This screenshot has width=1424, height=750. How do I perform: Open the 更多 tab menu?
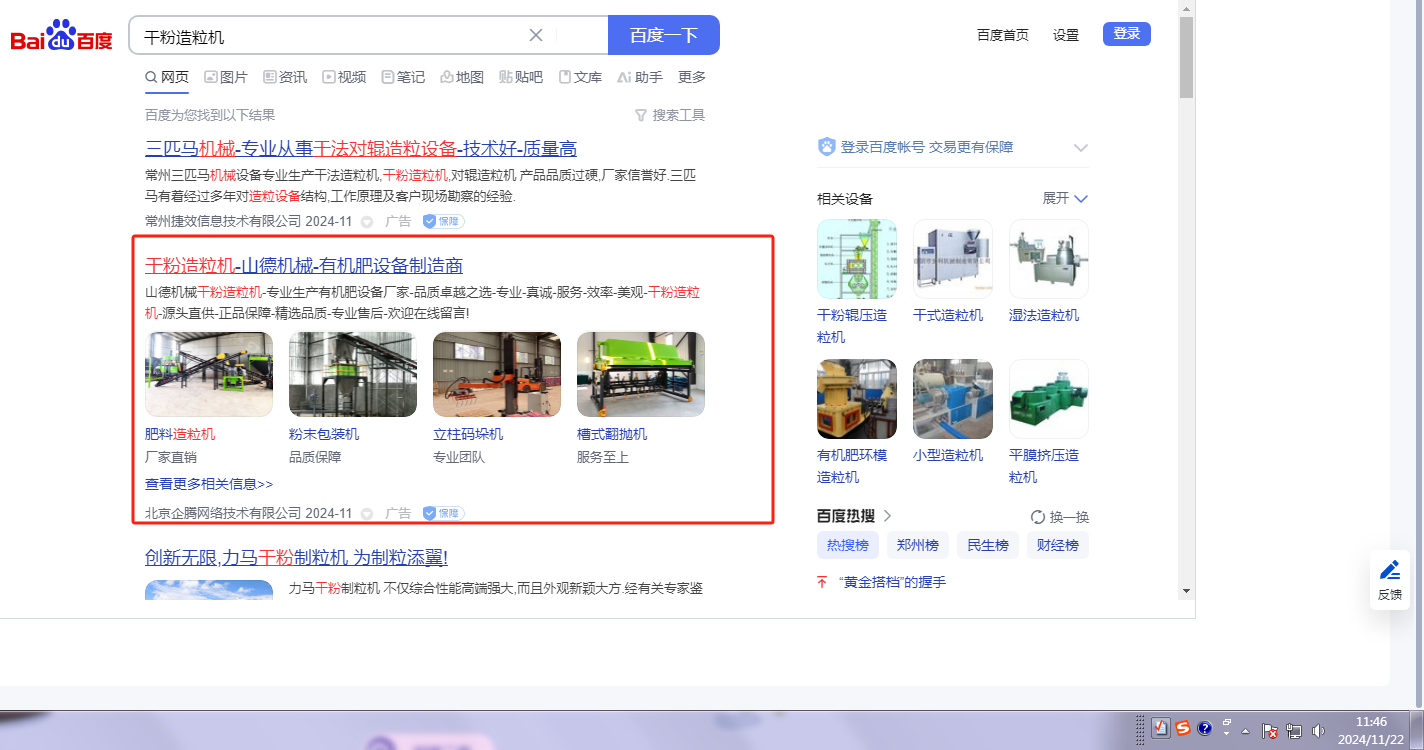(x=692, y=77)
